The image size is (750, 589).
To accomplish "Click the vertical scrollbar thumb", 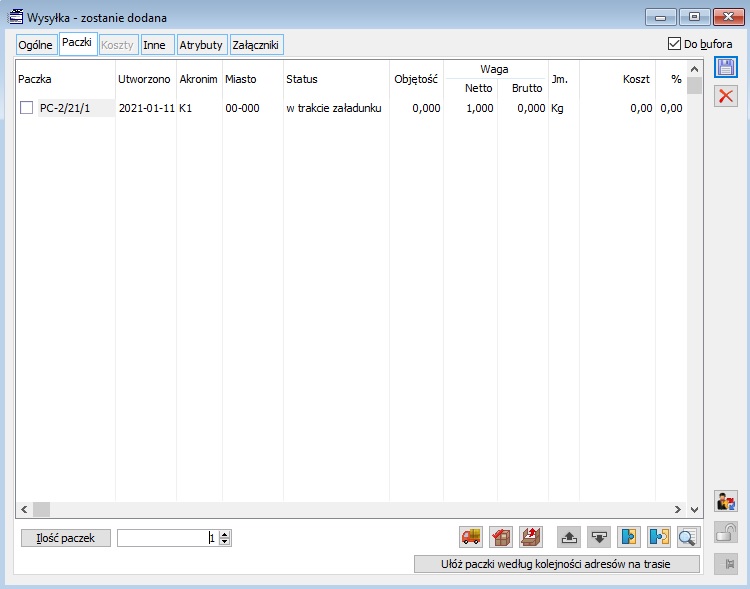I will coord(695,85).
